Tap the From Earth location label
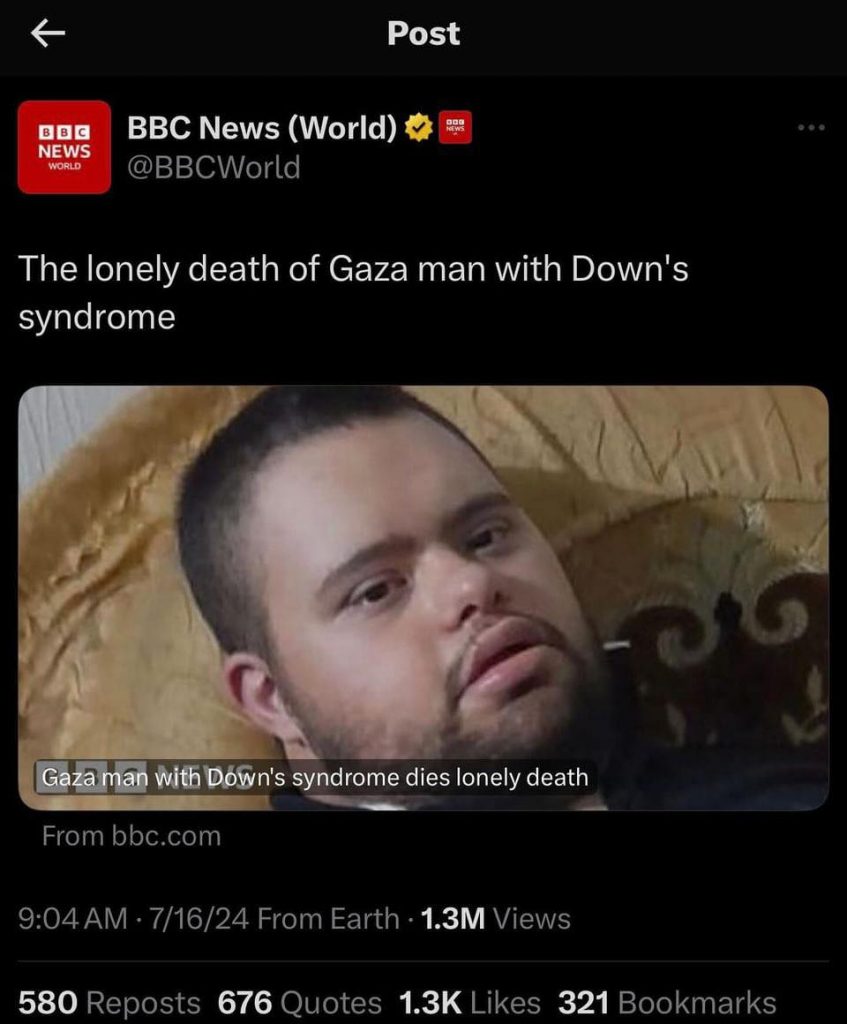The height and width of the screenshot is (1024, 847). tap(328, 919)
